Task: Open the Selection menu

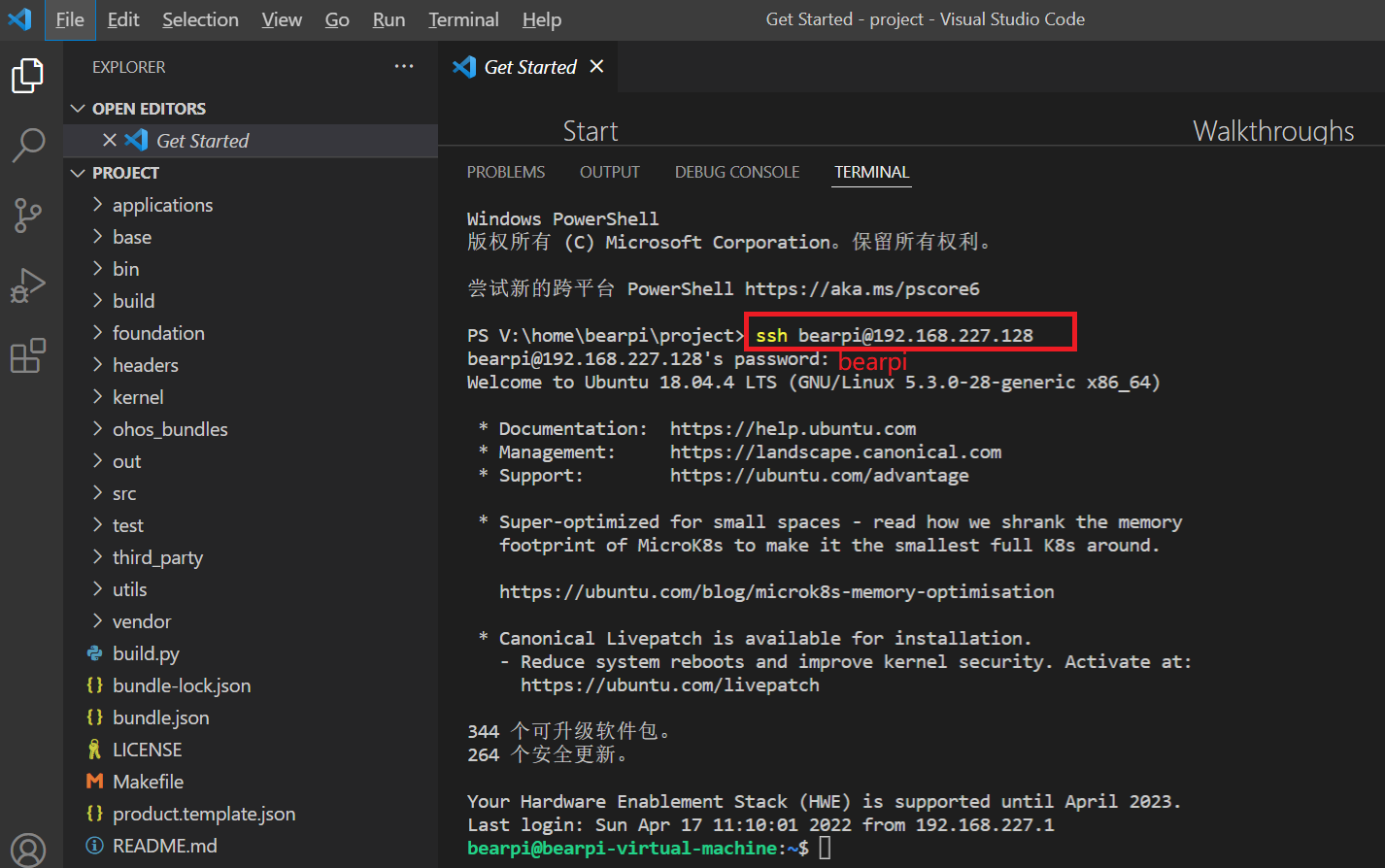Action: click(x=200, y=19)
